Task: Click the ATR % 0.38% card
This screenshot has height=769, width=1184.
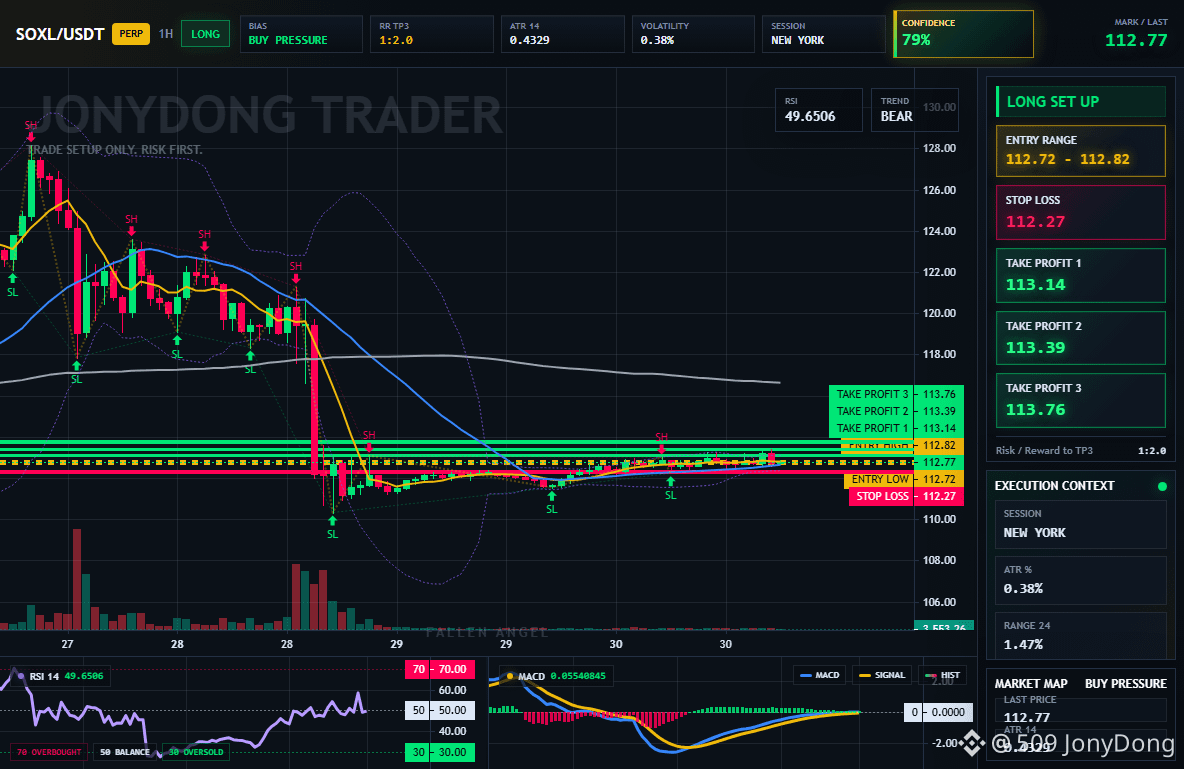Action: tap(1081, 580)
